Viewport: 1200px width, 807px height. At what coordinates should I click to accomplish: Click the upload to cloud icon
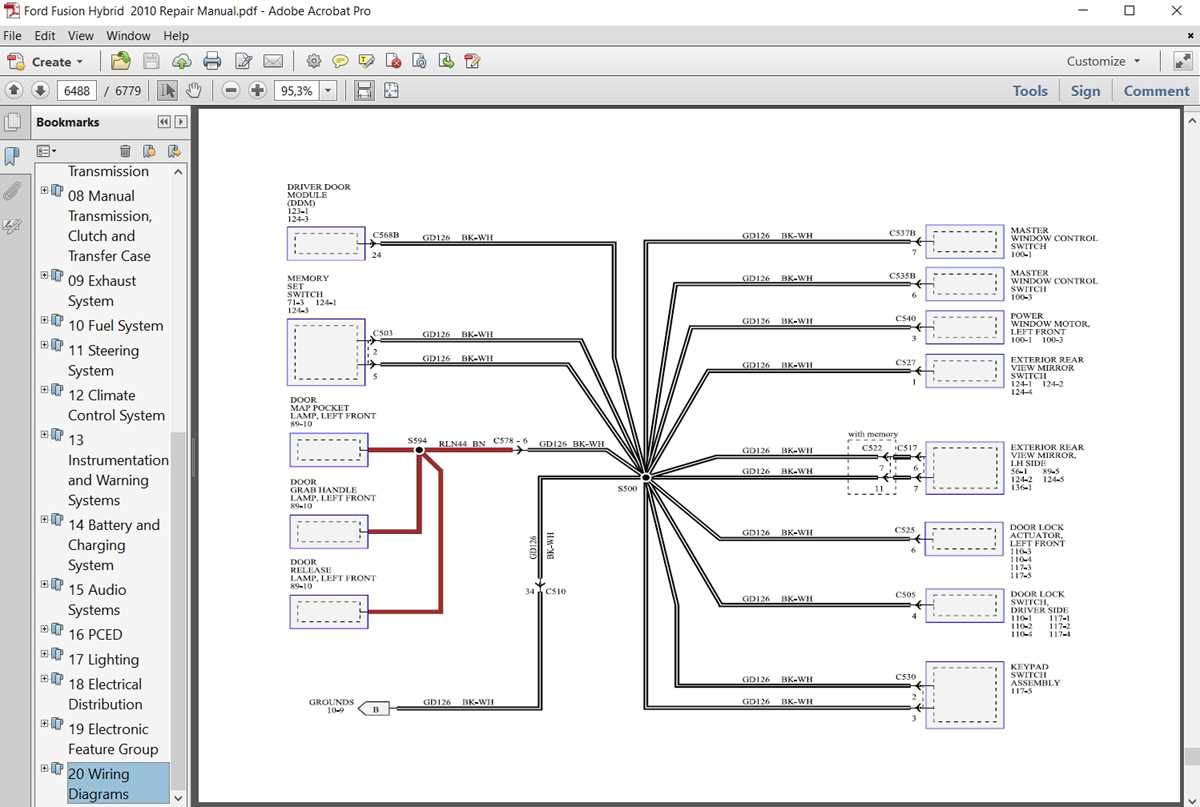(x=181, y=61)
